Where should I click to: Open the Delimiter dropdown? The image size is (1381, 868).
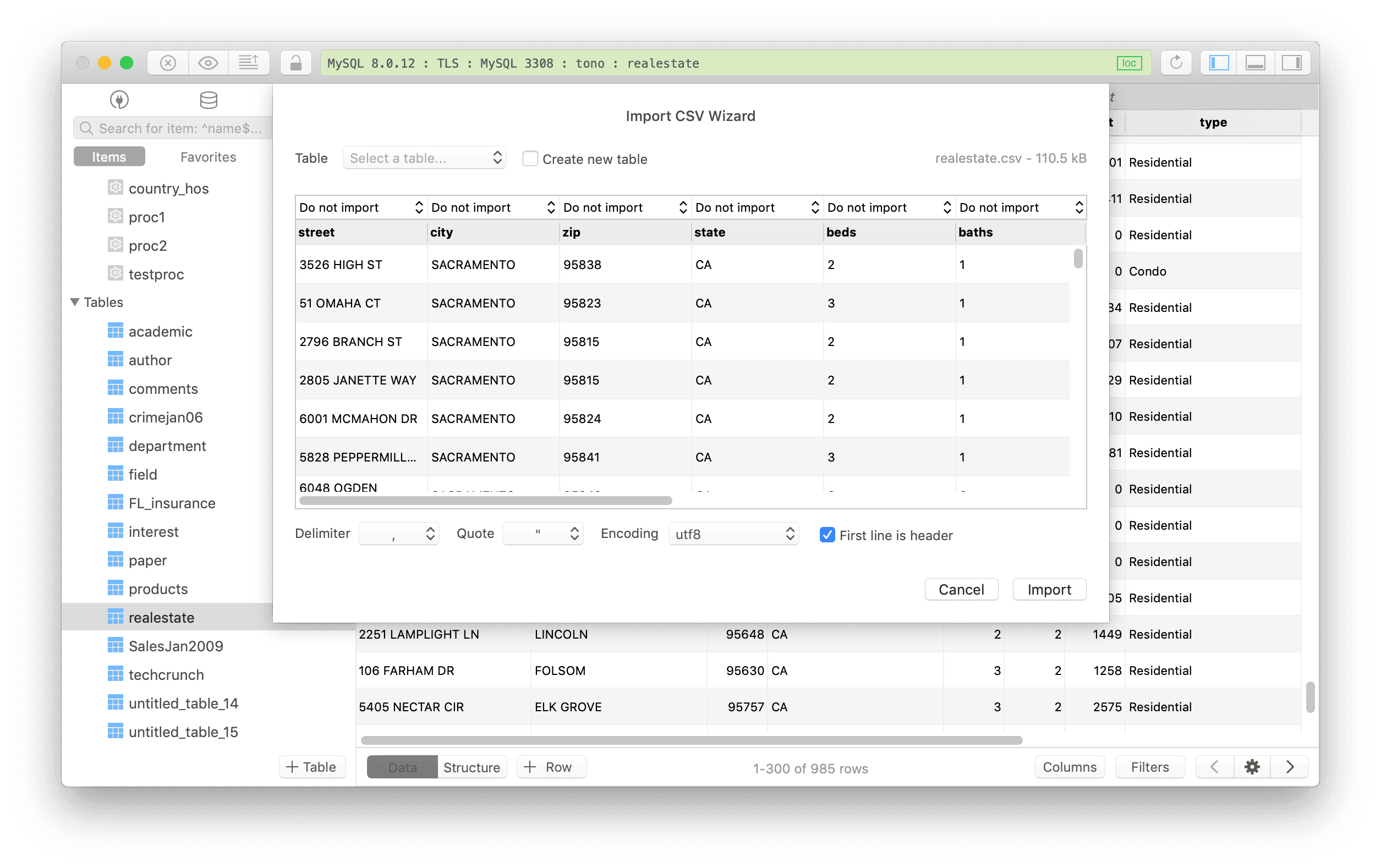(x=398, y=534)
